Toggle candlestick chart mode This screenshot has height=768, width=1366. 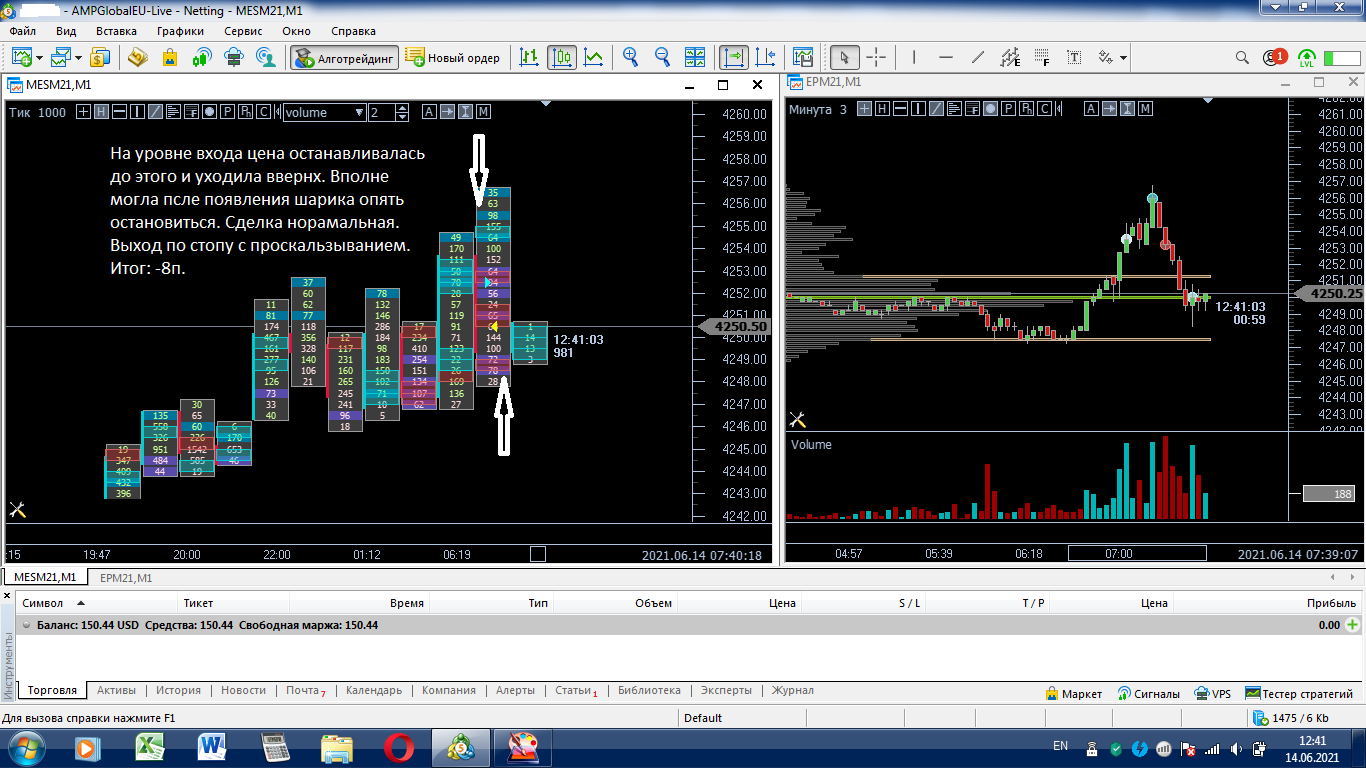[562, 58]
